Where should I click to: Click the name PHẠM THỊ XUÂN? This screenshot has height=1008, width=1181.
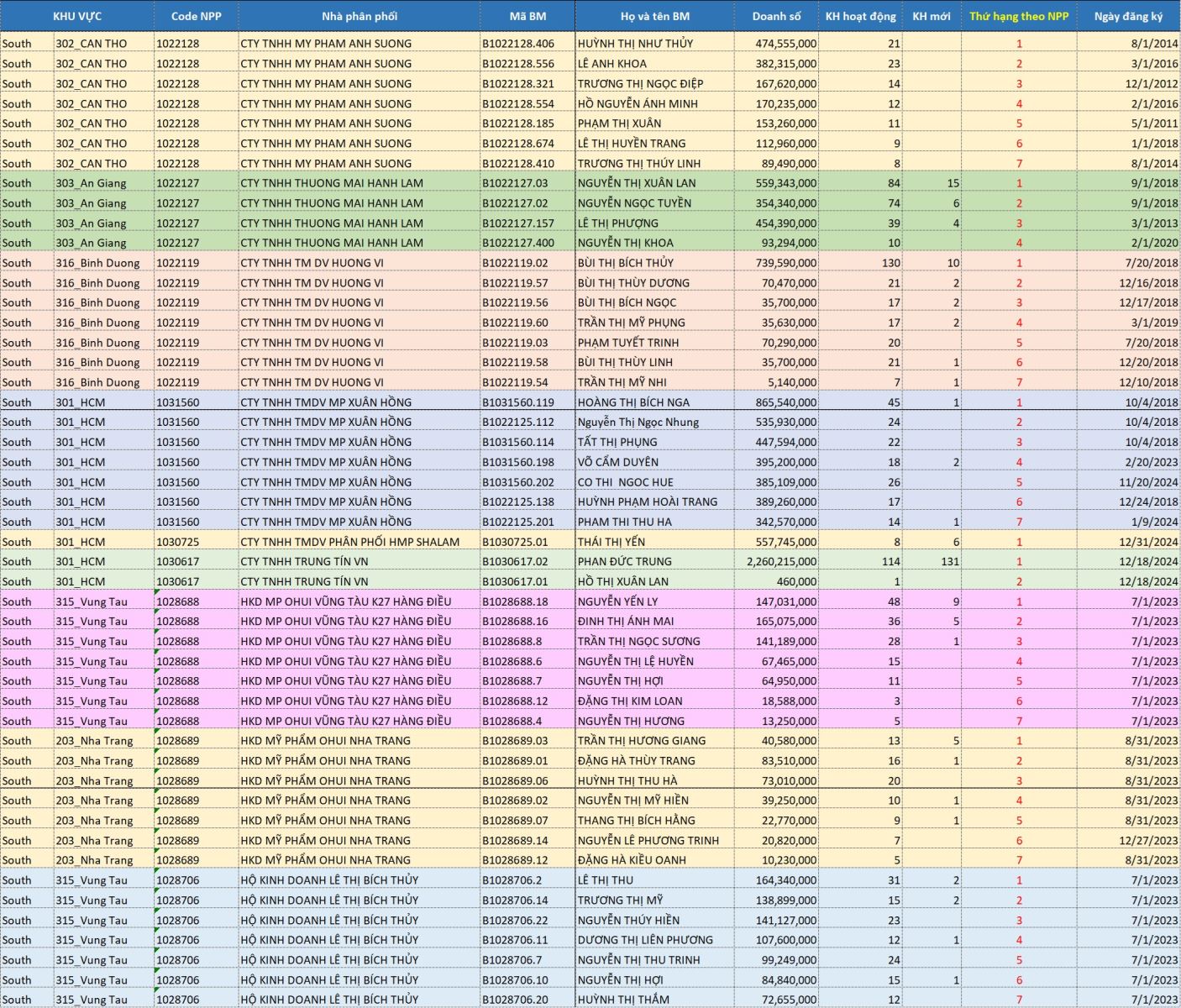619,123
